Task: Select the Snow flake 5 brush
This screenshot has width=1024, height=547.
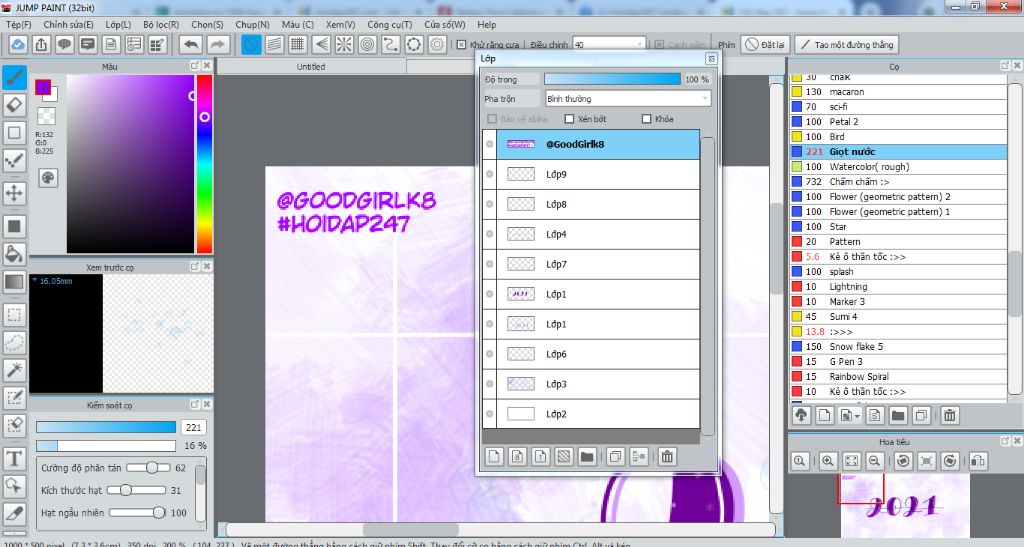Action: 899,347
